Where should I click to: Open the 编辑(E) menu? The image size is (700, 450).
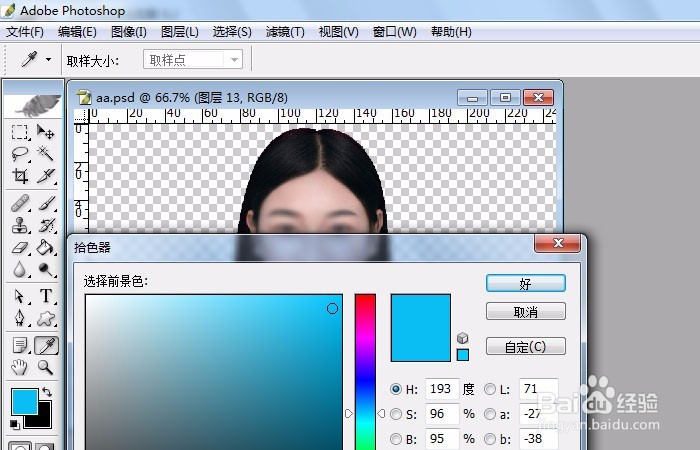[77, 32]
